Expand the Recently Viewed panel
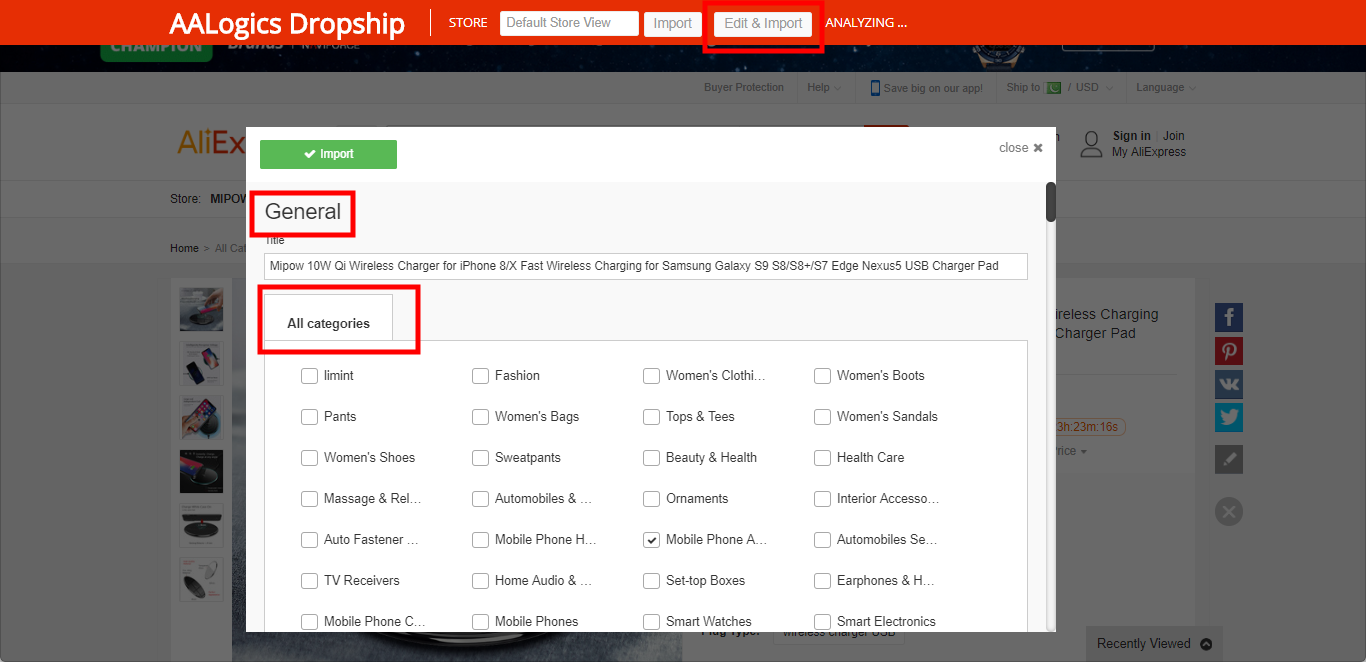This screenshot has width=1366, height=662. (1154, 644)
